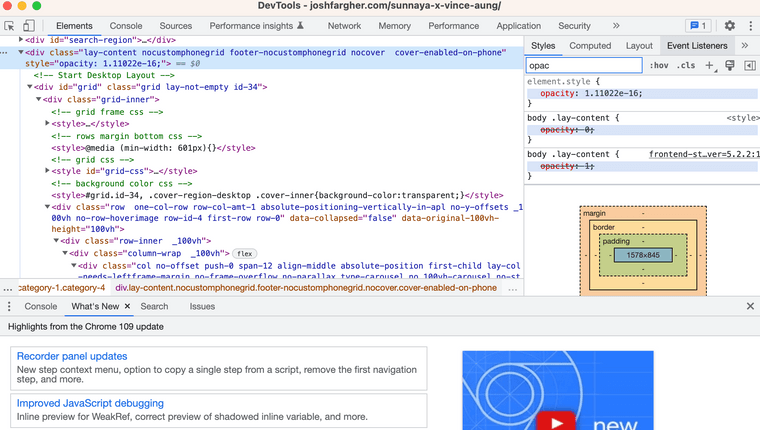The height and width of the screenshot is (430, 760).
Task: Toggle the computed styles sidebar icon
Action: pyautogui.click(x=748, y=65)
